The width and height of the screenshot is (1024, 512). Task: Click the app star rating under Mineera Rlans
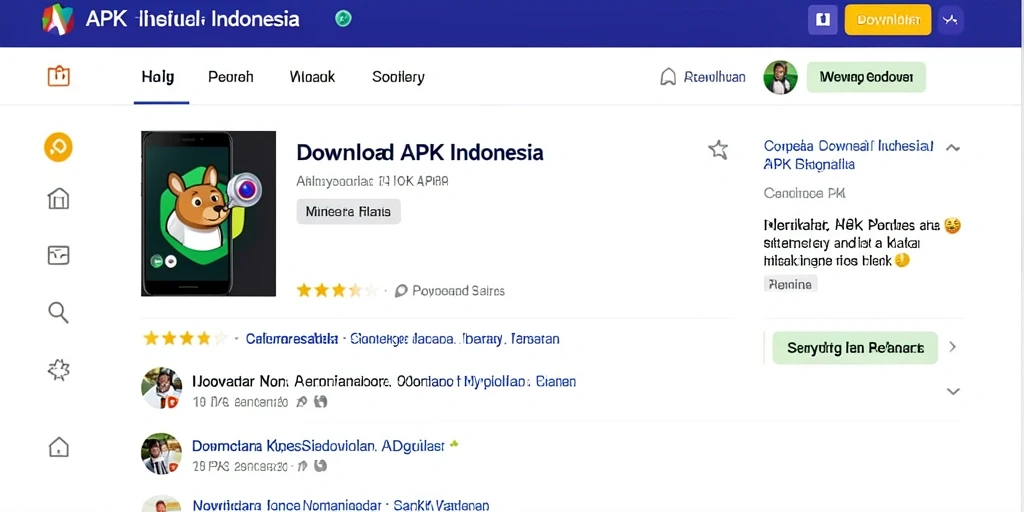point(337,291)
